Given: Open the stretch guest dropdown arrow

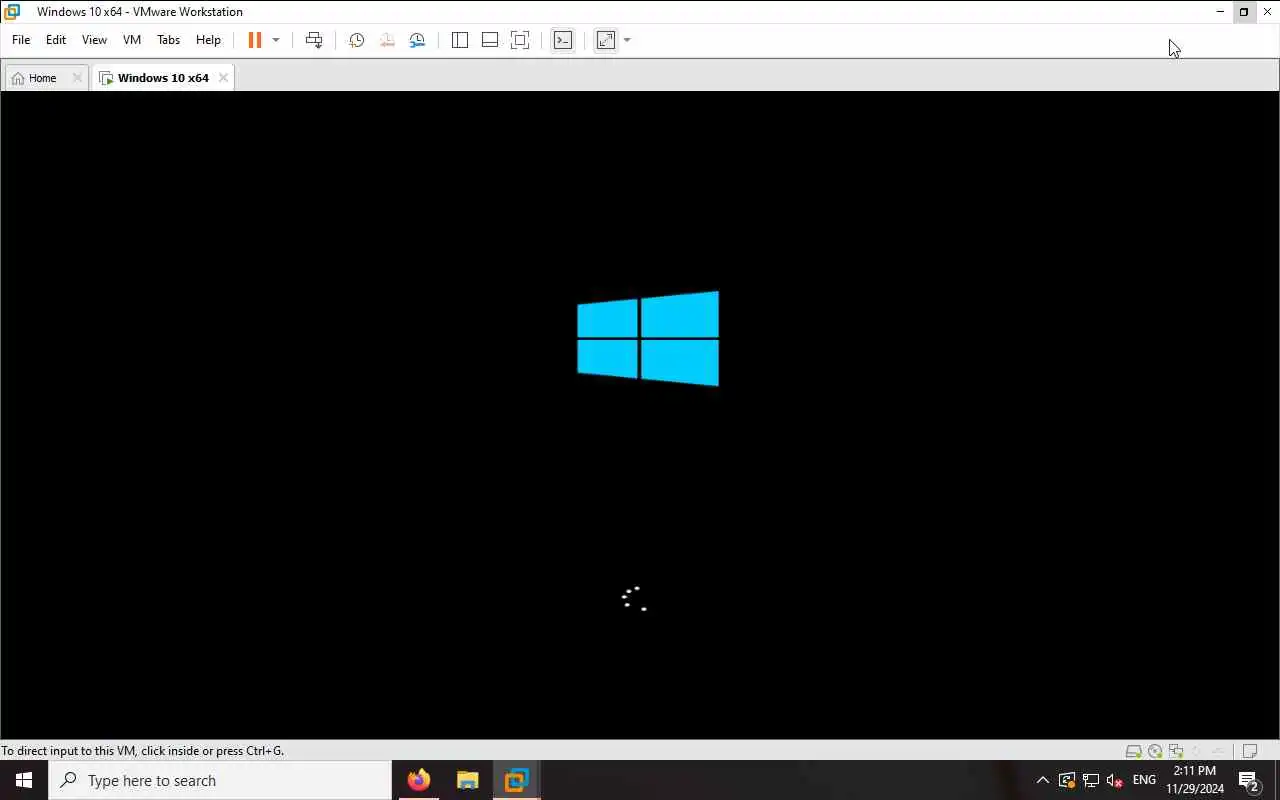Looking at the screenshot, I should [x=627, y=40].
